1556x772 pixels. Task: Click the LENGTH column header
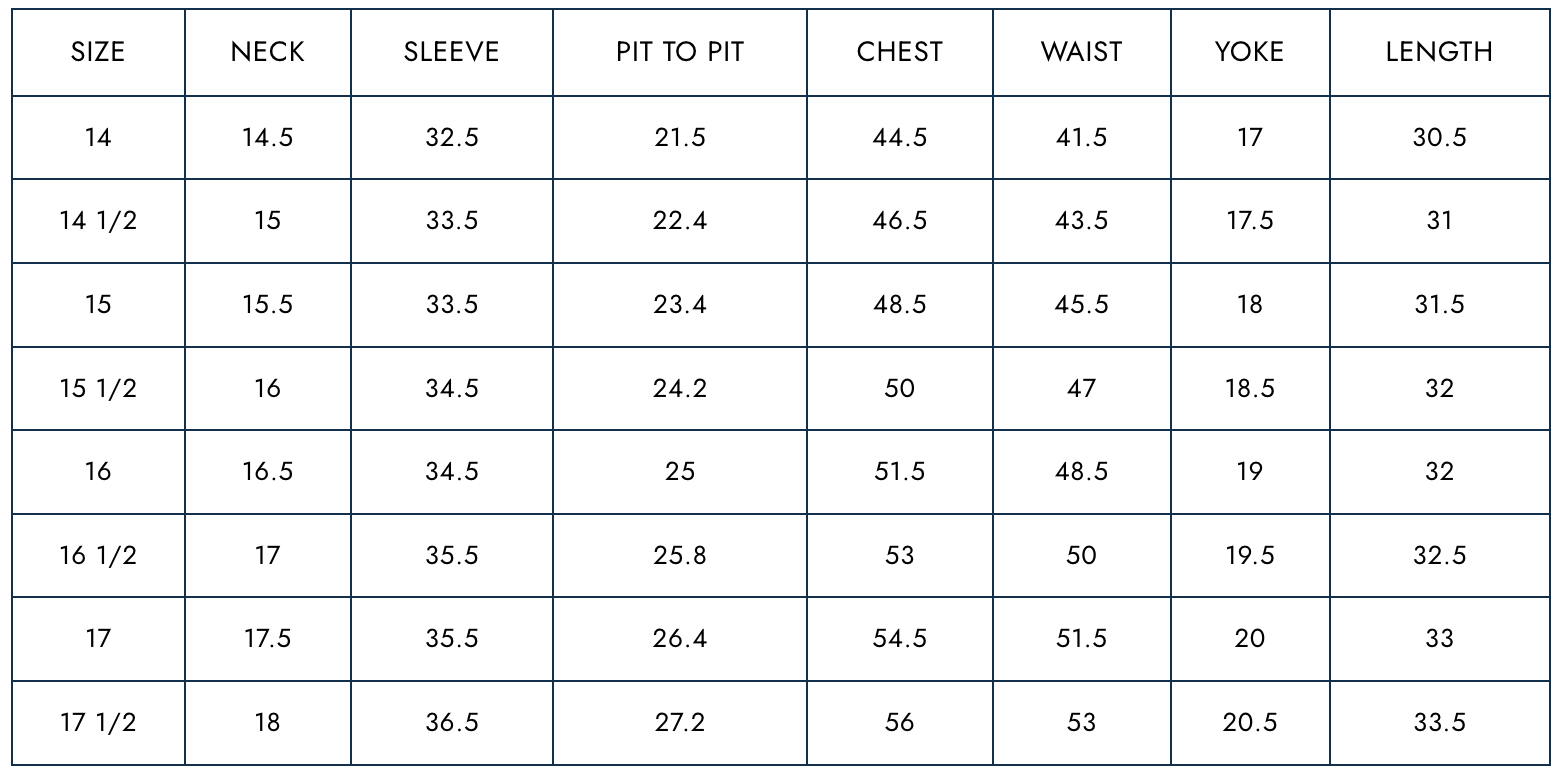click(1439, 52)
